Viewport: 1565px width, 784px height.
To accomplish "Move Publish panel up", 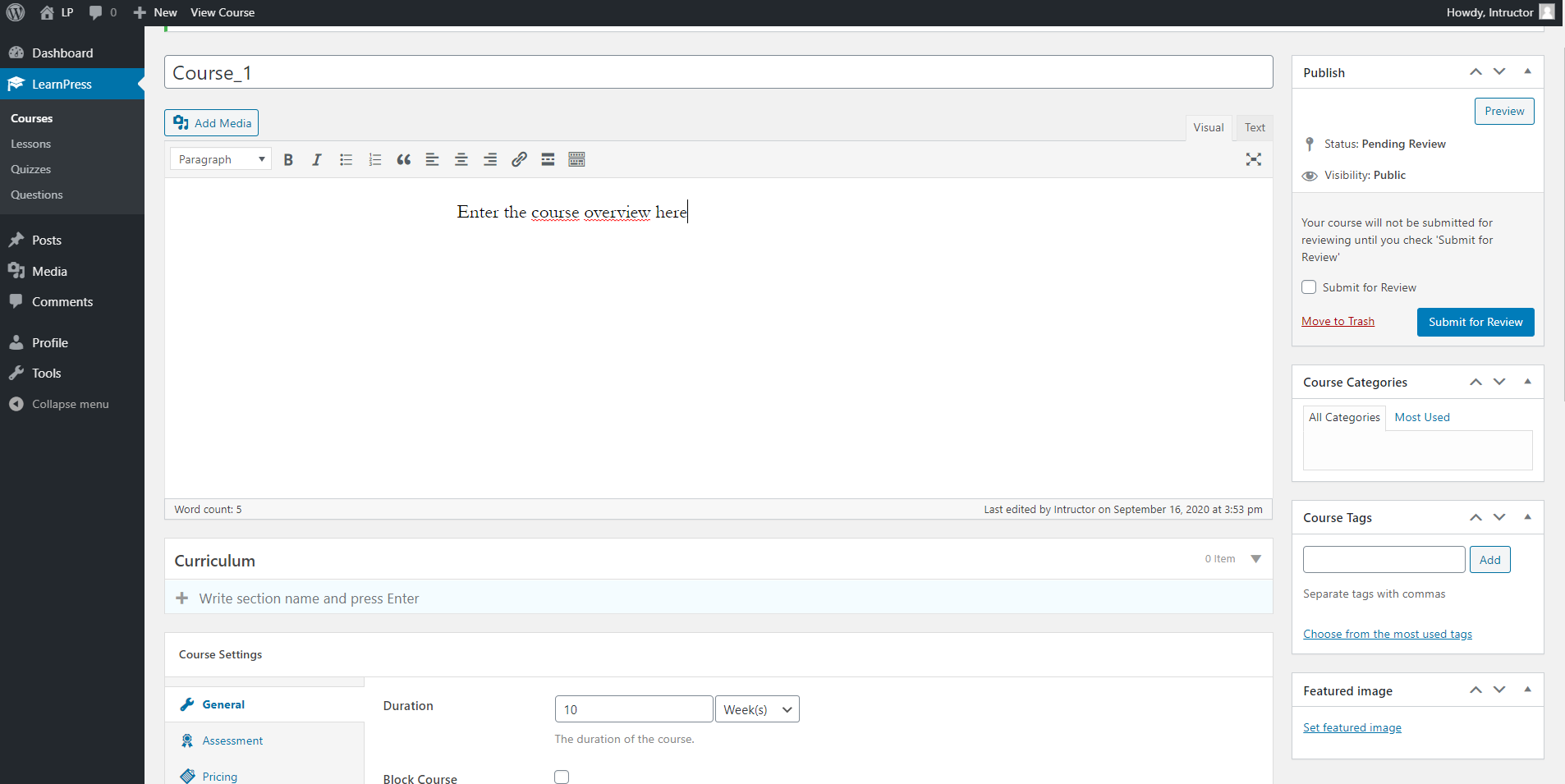I will tap(1476, 72).
